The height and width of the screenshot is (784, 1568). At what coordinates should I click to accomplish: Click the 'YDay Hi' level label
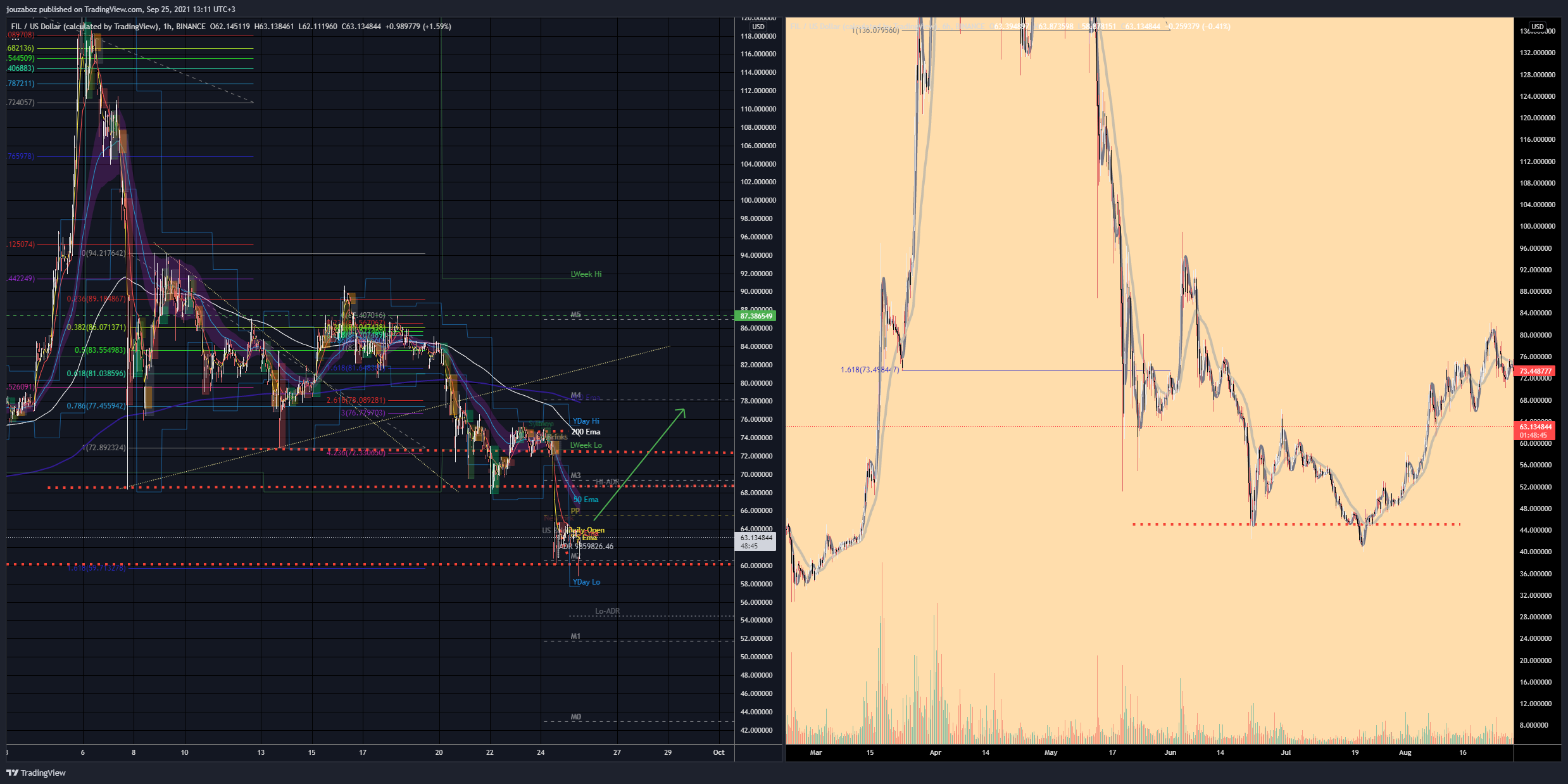(x=586, y=421)
